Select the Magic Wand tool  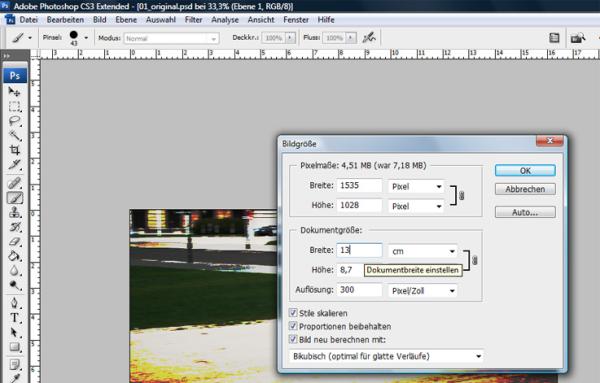(x=15, y=135)
